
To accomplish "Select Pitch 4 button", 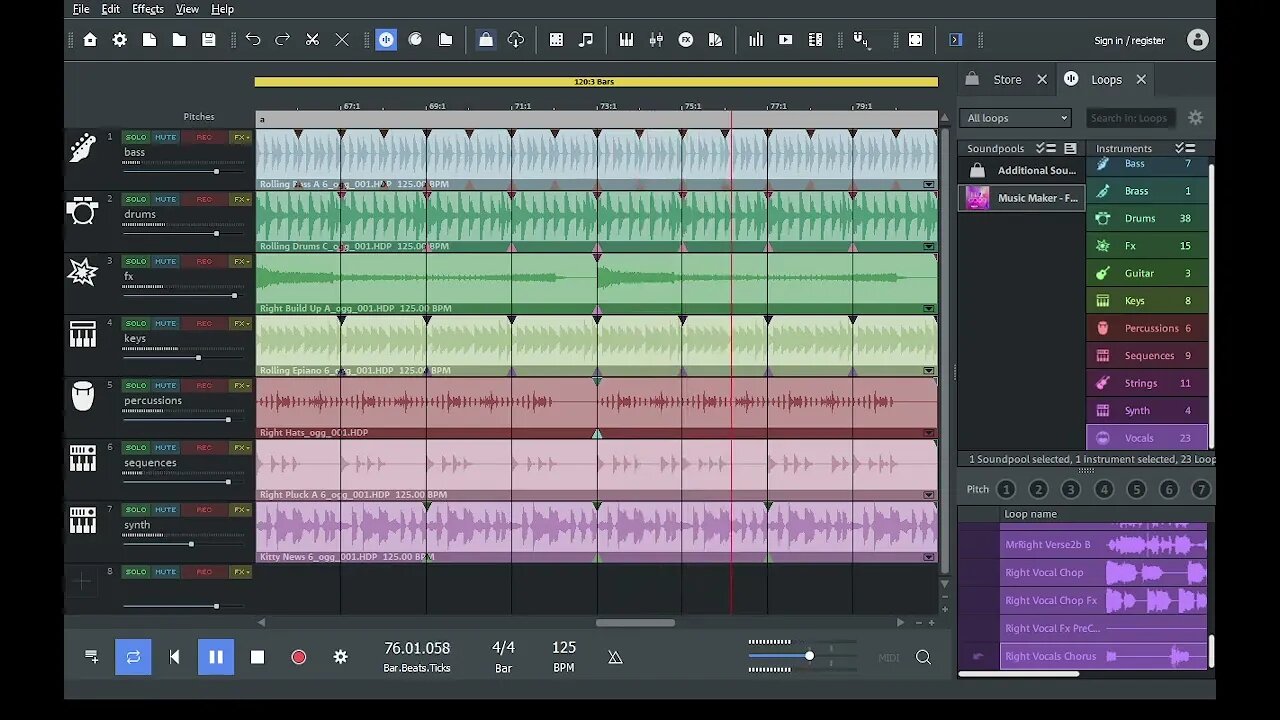I will (x=1104, y=489).
